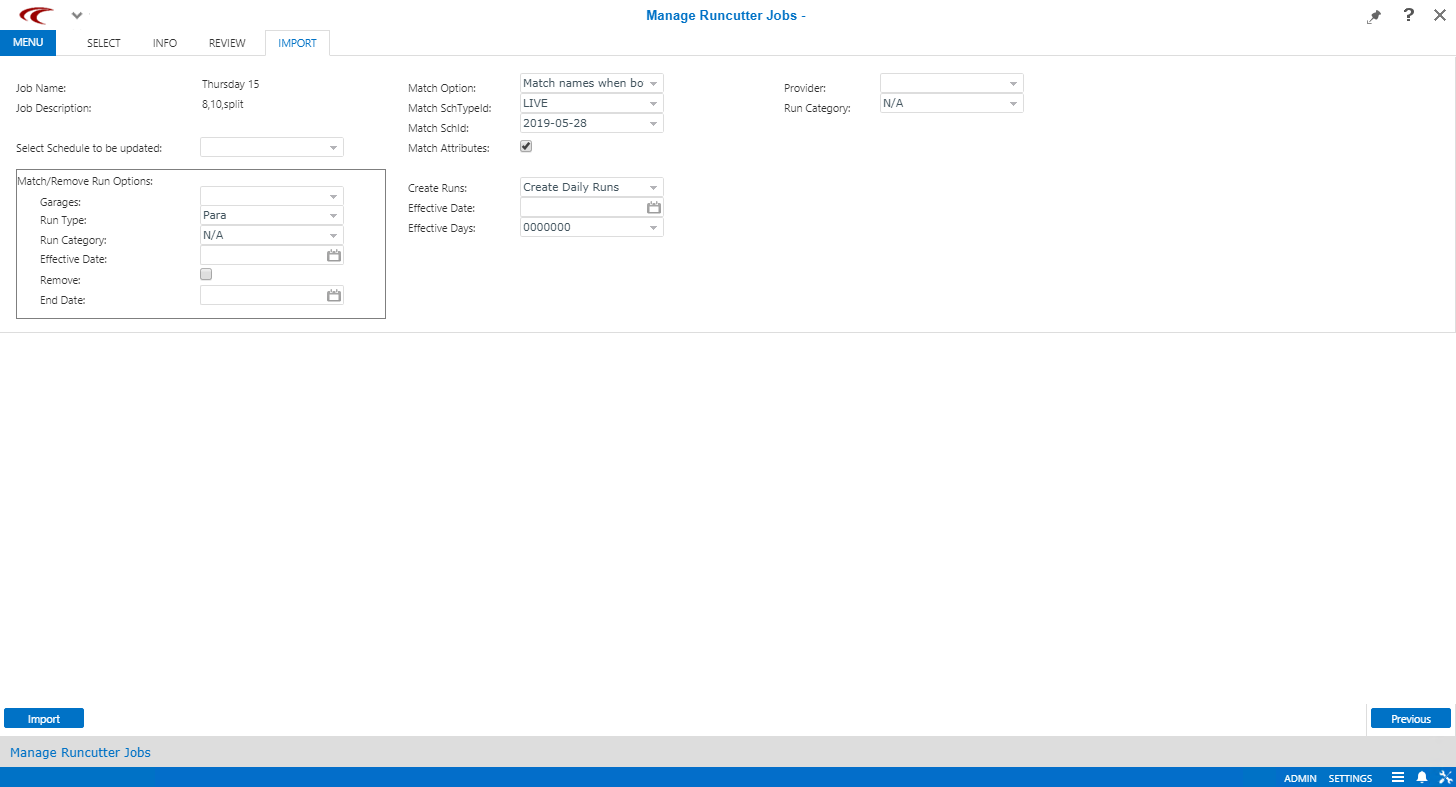1456x787 pixels.
Task: Click the Import button
Action: click(43, 718)
